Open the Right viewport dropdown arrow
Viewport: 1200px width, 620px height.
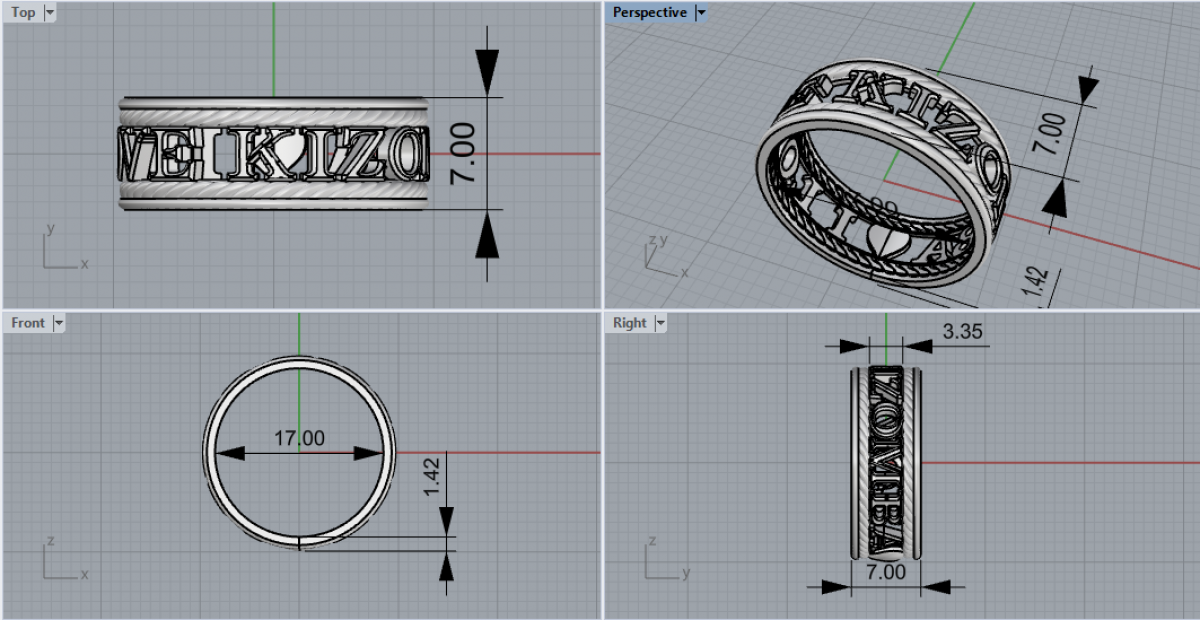(x=659, y=323)
